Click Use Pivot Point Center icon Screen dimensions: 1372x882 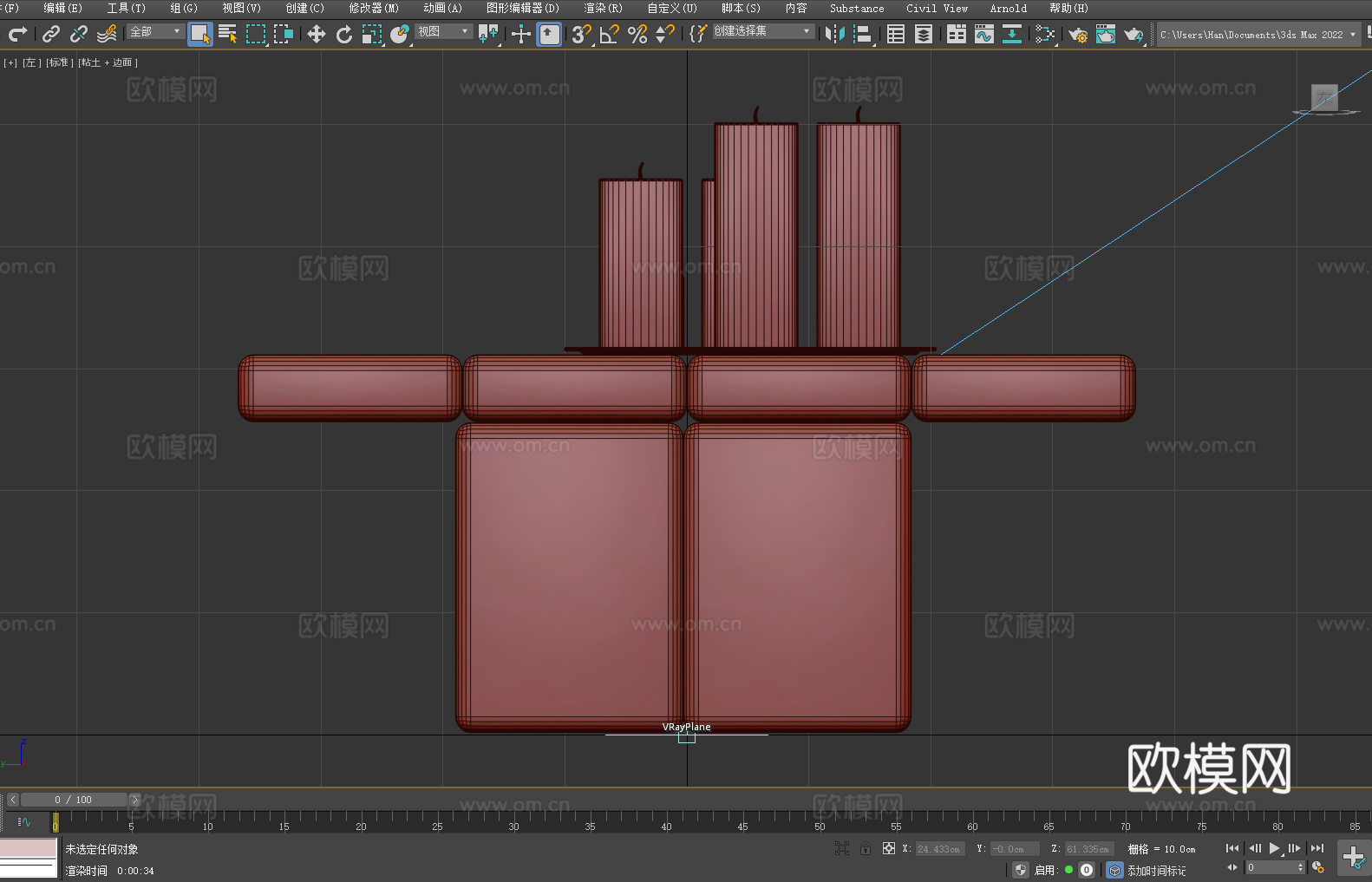(x=489, y=34)
